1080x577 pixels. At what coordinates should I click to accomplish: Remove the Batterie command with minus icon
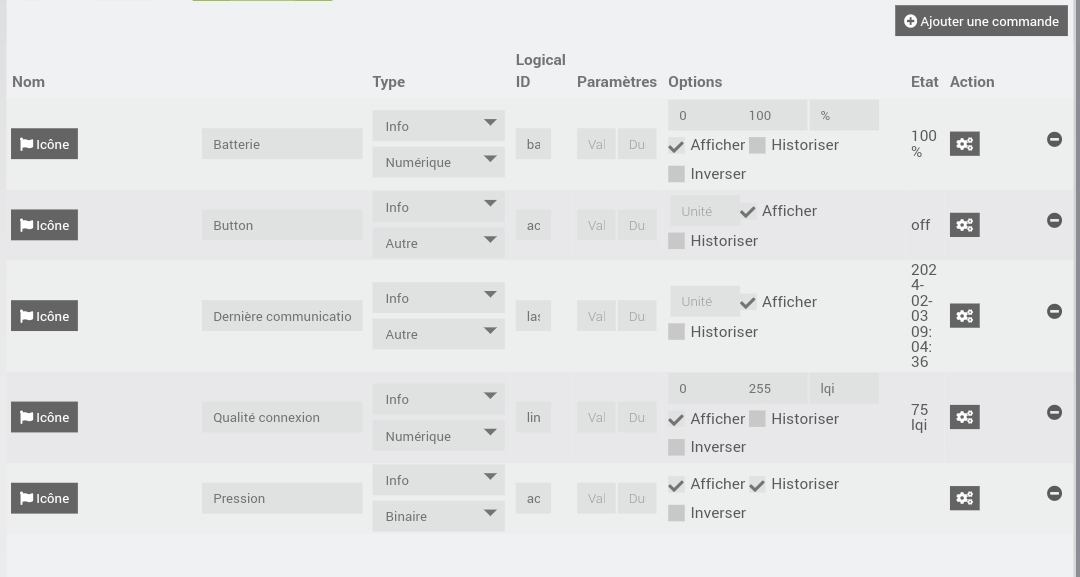coord(1054,139)
